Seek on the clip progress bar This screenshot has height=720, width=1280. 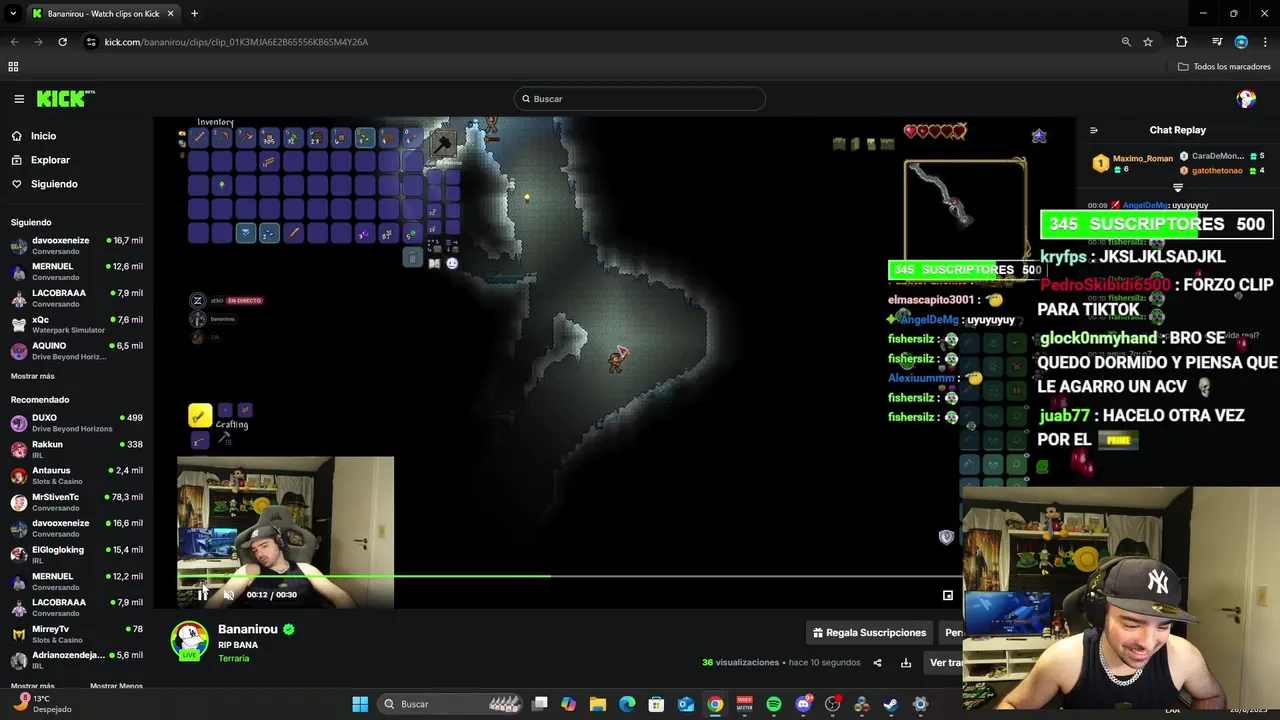click(x=568, y=576)
